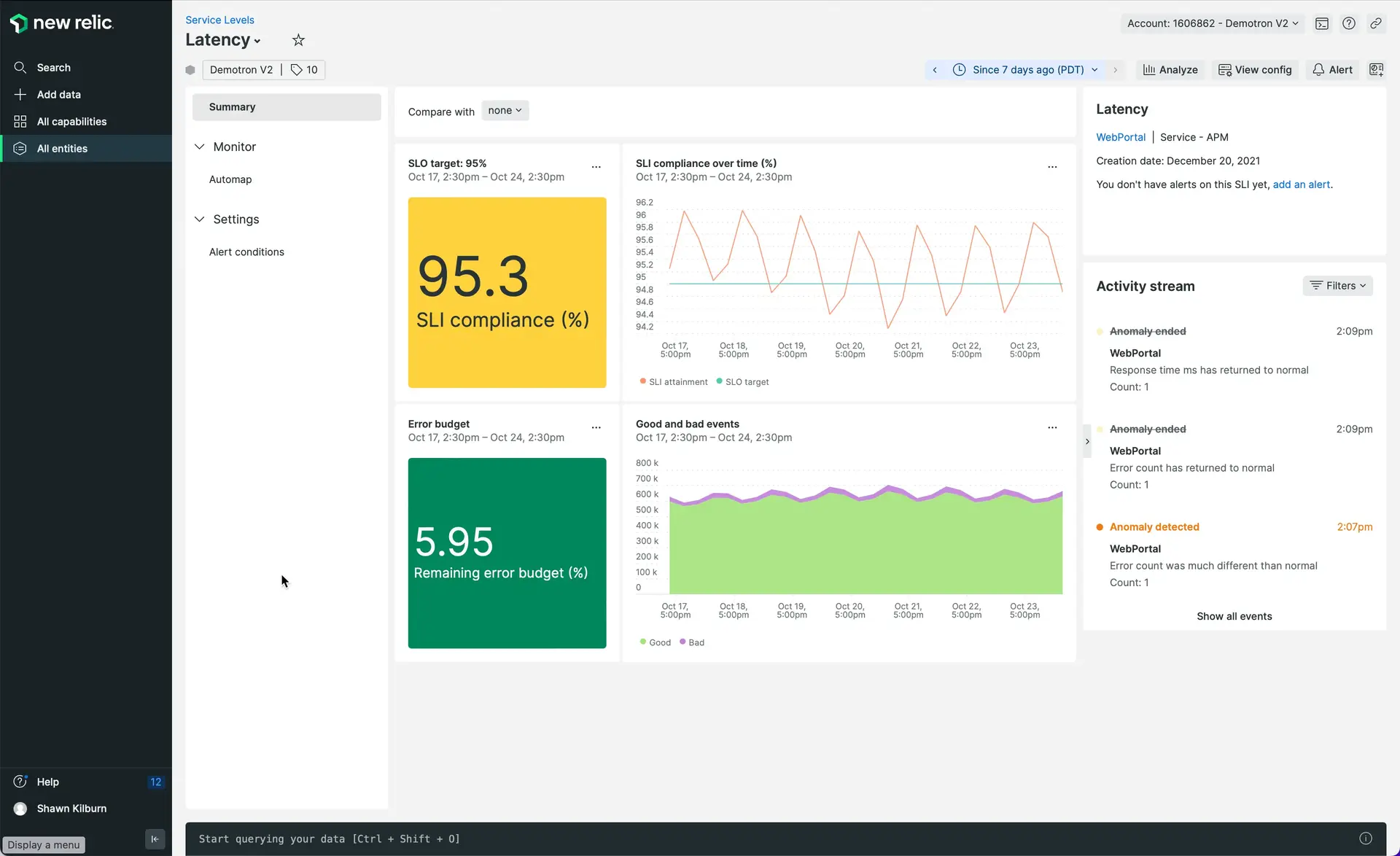Viewport: 1400px width, 856px height.
Task: Collapse the left navigation sidebar
Action: click(x=155, y=839)
